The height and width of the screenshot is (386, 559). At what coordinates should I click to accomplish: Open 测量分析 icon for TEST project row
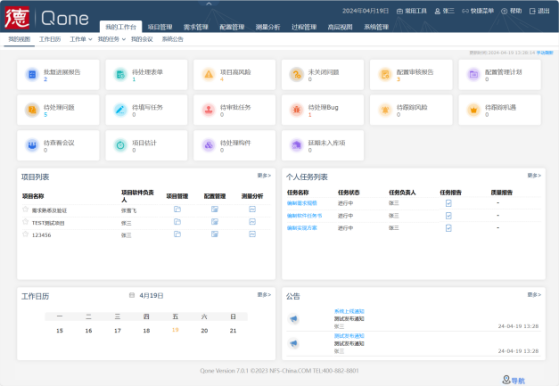click(252, 222)
